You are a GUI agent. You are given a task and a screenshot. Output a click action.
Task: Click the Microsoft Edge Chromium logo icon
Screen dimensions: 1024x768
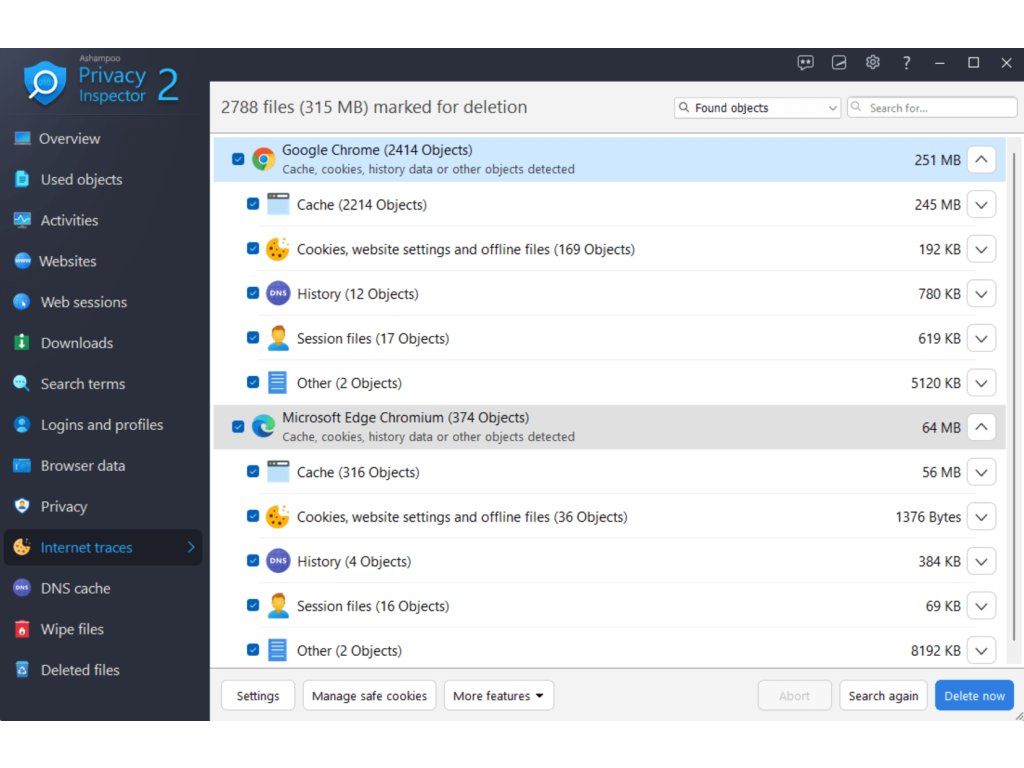(x=263, y=426)
